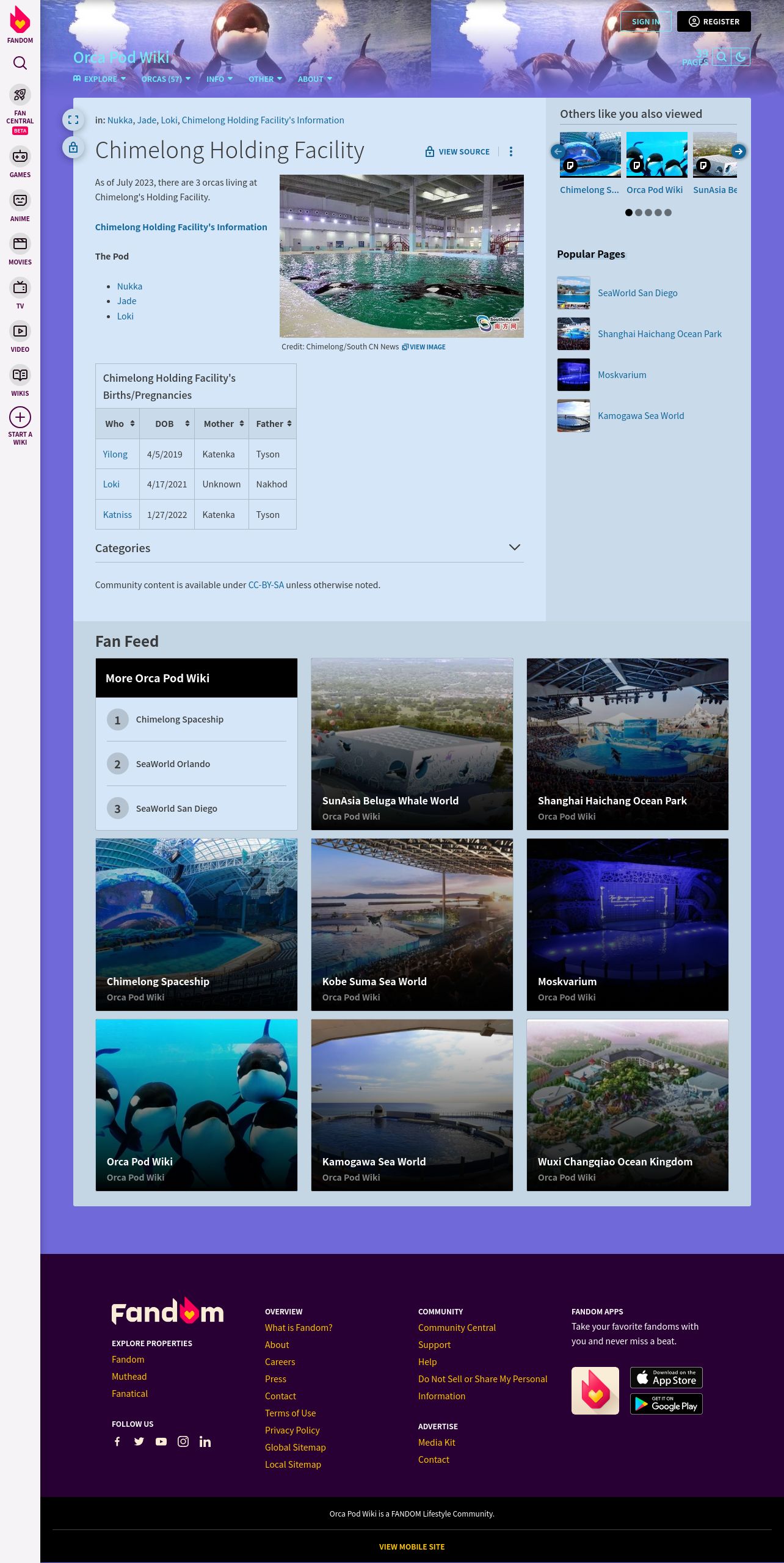Toggle dark theme with the moon icon

coord(741,57)
